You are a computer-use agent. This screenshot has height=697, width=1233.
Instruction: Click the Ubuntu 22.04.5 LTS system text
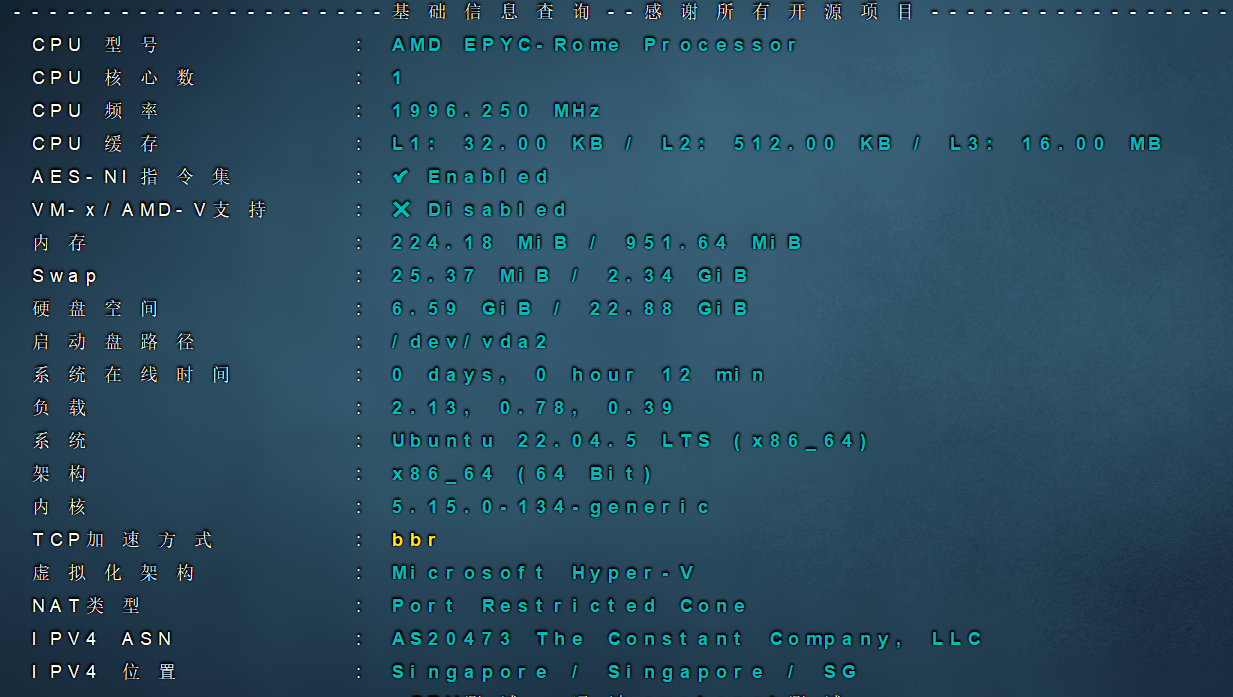click(x=630, y=441)
